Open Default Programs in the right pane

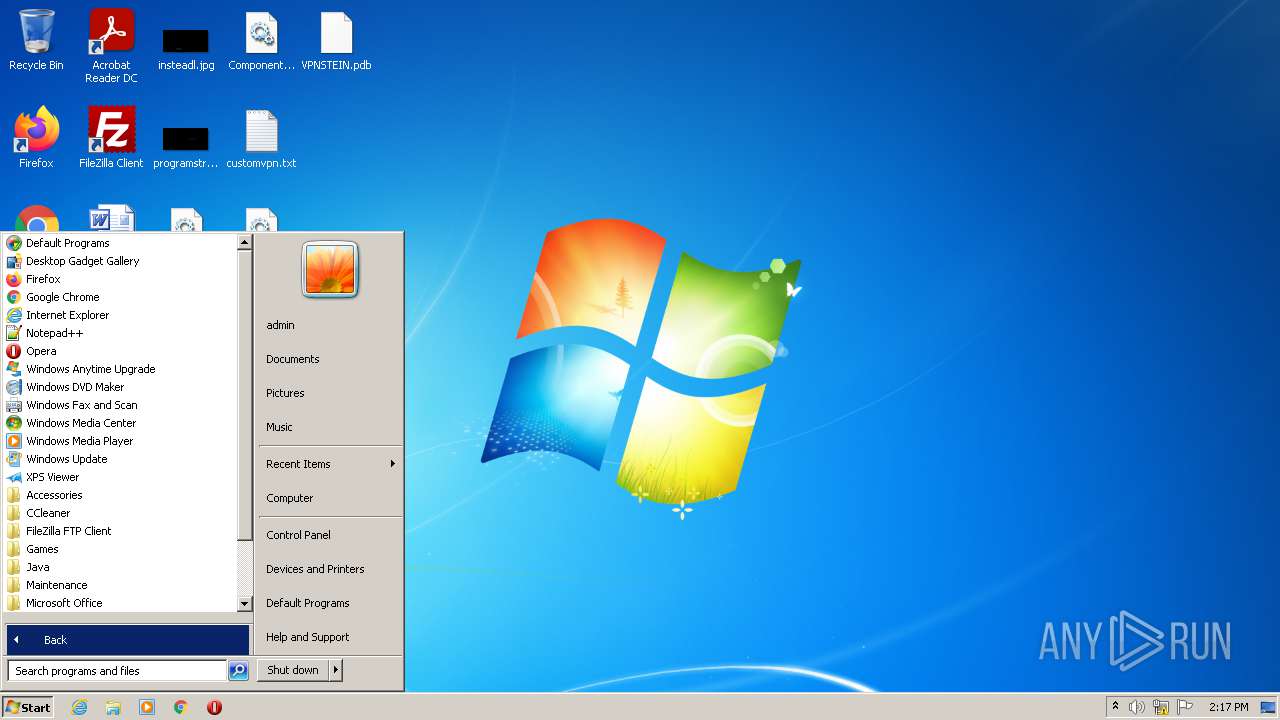pos(330,603)
